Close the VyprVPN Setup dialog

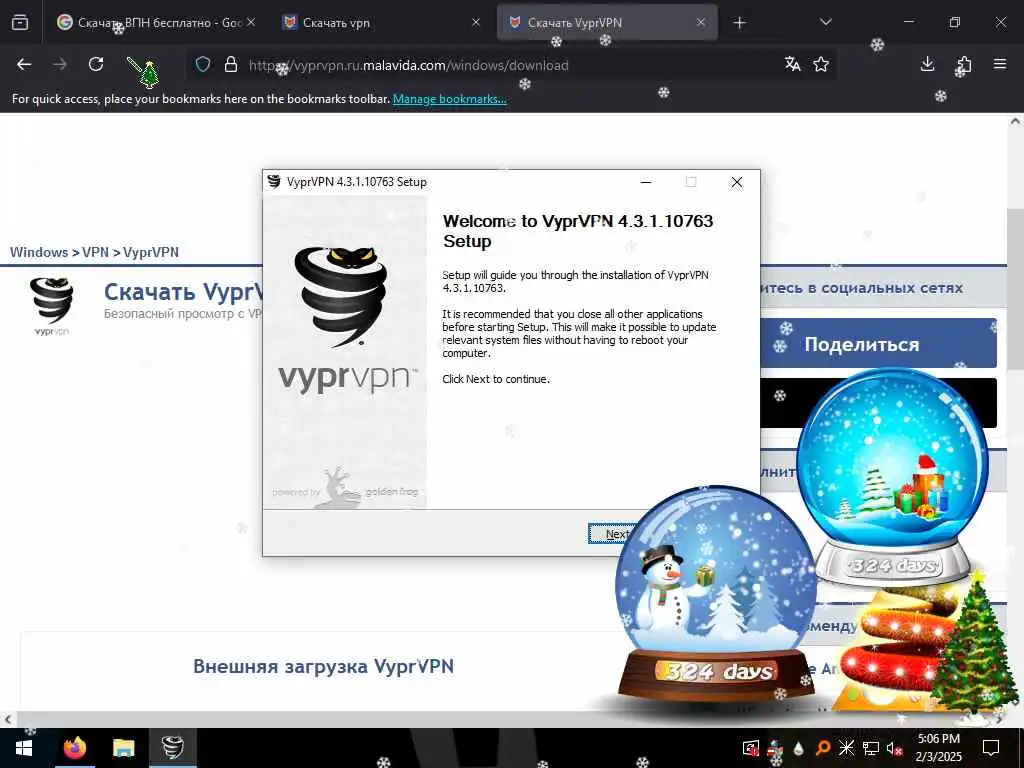coord(737,182)
